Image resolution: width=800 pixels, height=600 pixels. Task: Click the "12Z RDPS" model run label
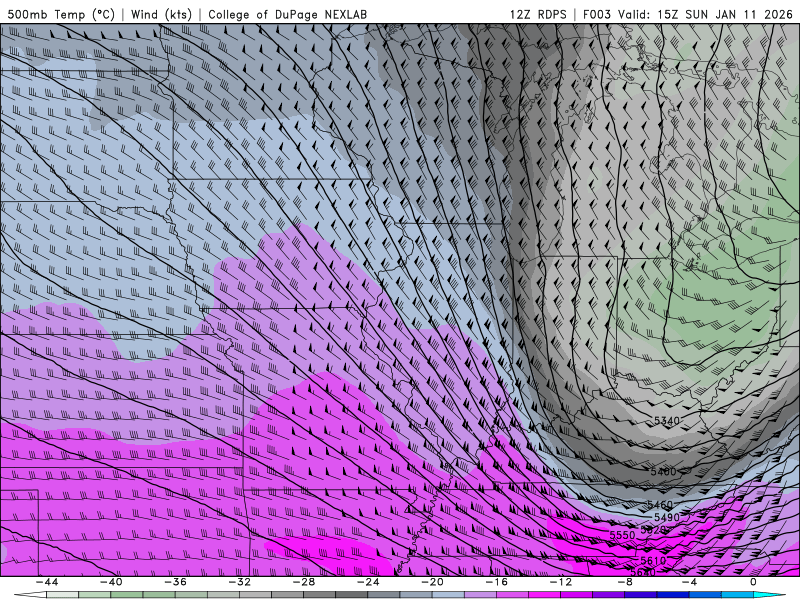(538, 14)
